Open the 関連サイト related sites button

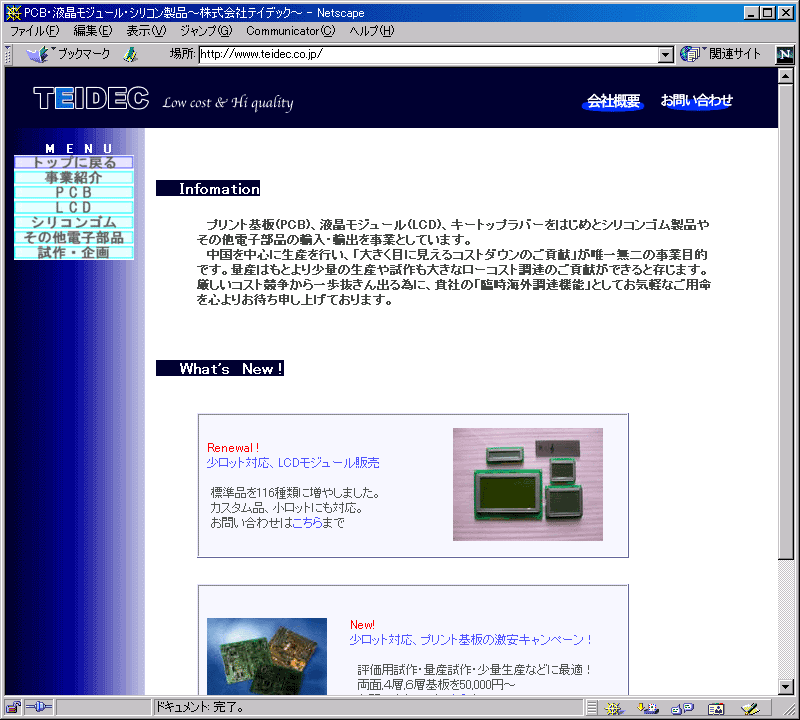click(x=720, y=54)
